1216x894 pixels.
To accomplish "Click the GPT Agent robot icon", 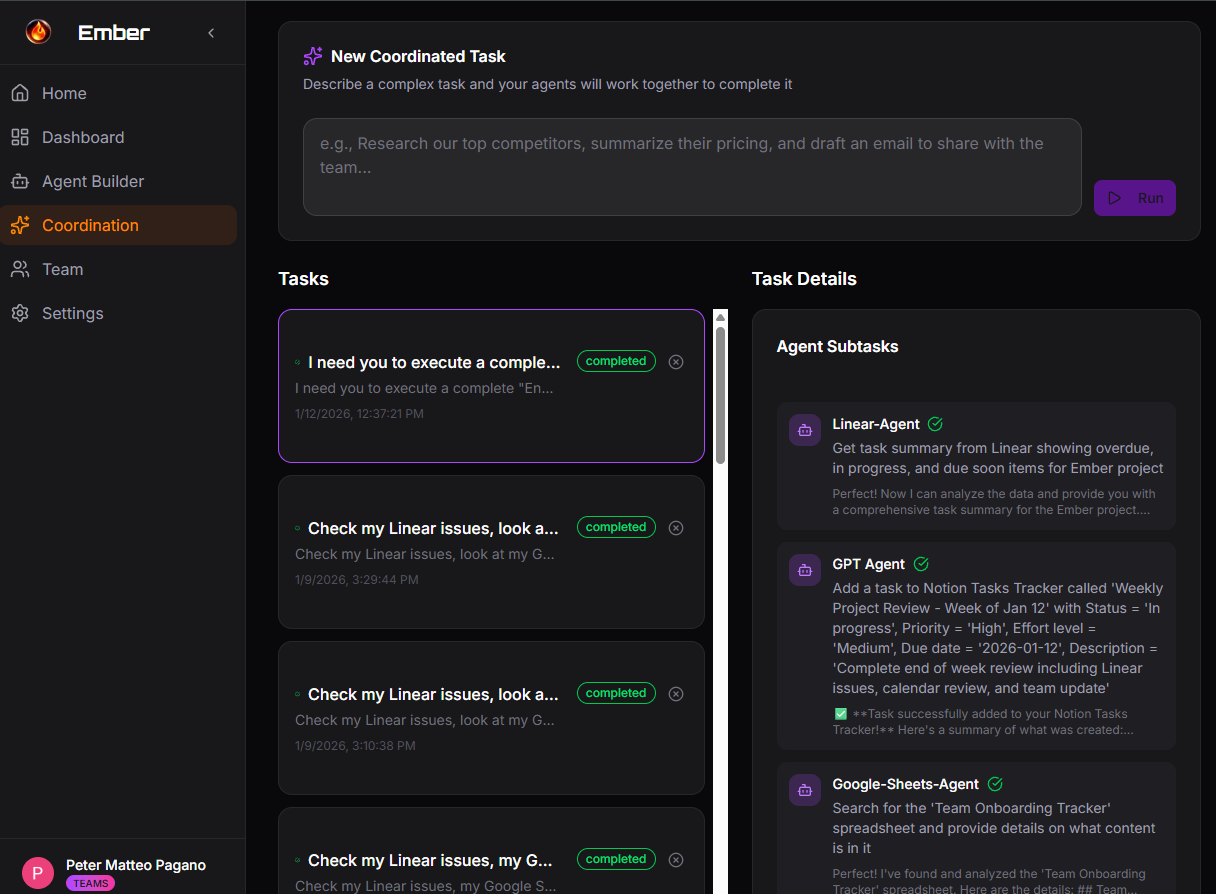I will pos(804,570).
